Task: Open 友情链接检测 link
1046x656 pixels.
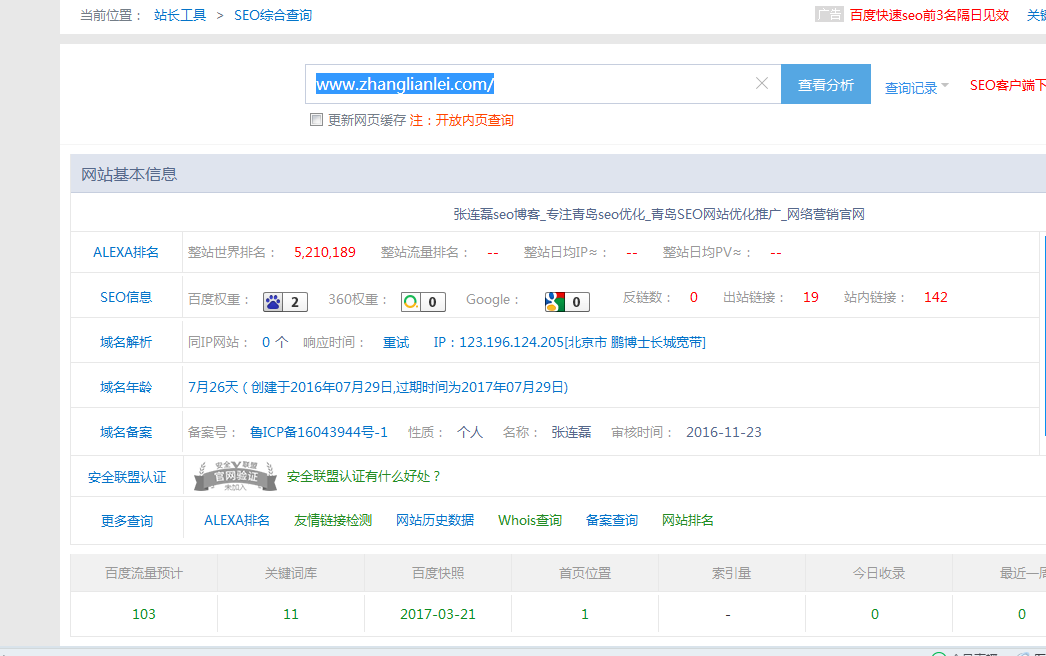Action: (x=333, y=521)
